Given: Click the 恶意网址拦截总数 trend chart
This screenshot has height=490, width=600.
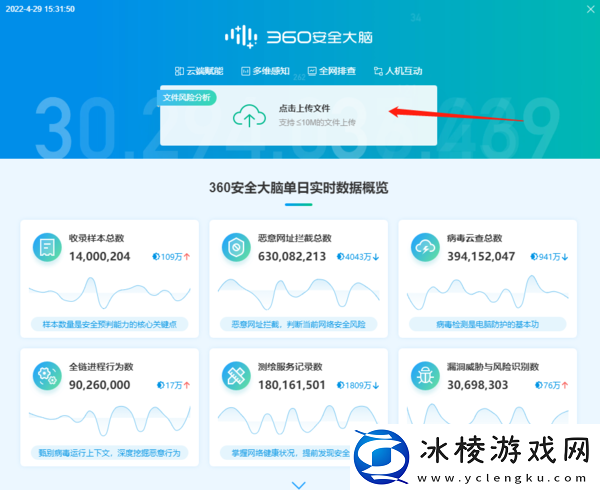Looking at the screenshot, I should click(298, 293).
